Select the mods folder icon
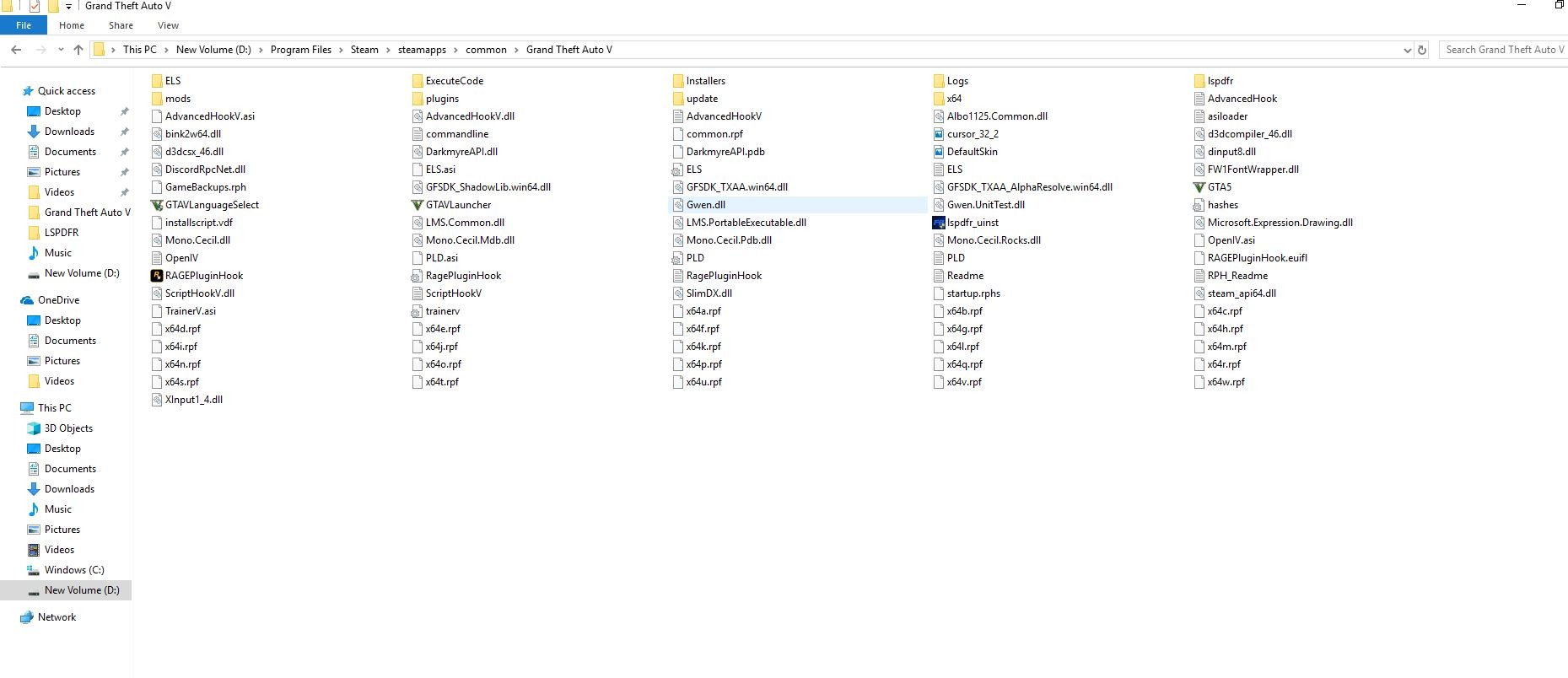The image size is (1568, 678). tap(156, 99)
